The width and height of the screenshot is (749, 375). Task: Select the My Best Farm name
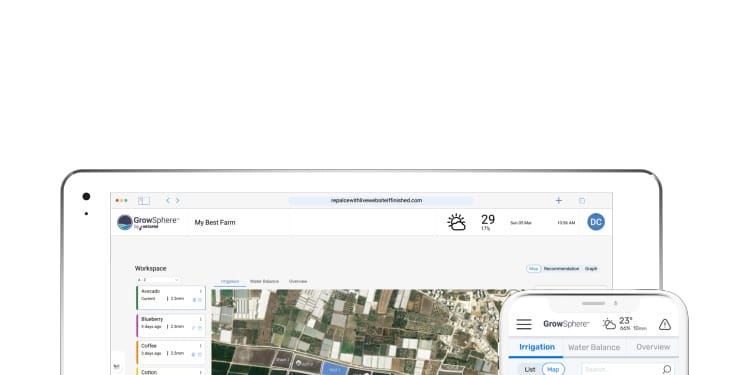coord(215,223)
